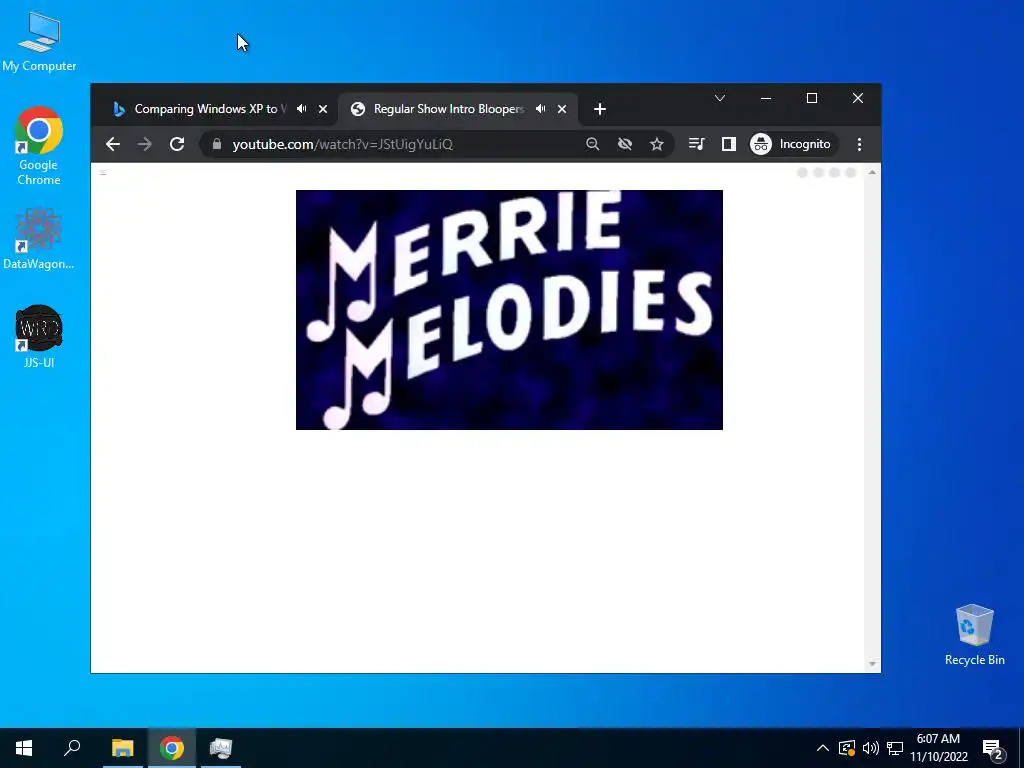1024x768 pixels.
Task: Go back to previous page
Action: [x=113, y=144]
